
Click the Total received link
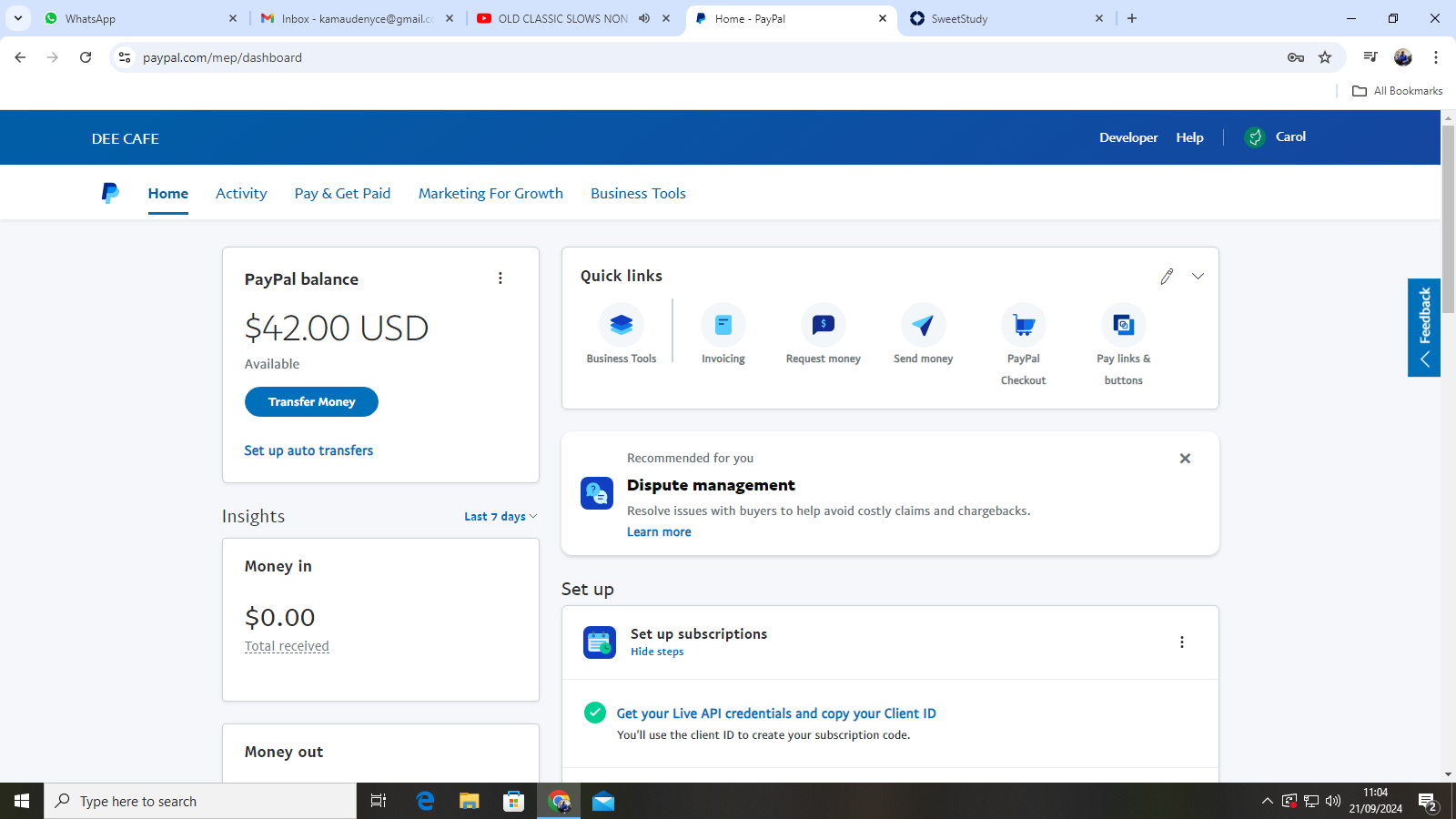(x=287, y=646)
